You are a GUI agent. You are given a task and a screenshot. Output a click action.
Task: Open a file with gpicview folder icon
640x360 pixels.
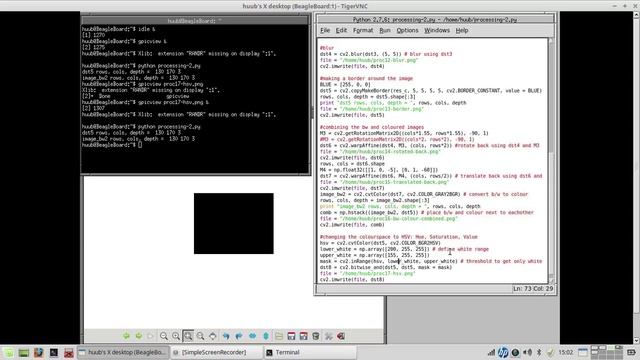[x=279, y=336]
